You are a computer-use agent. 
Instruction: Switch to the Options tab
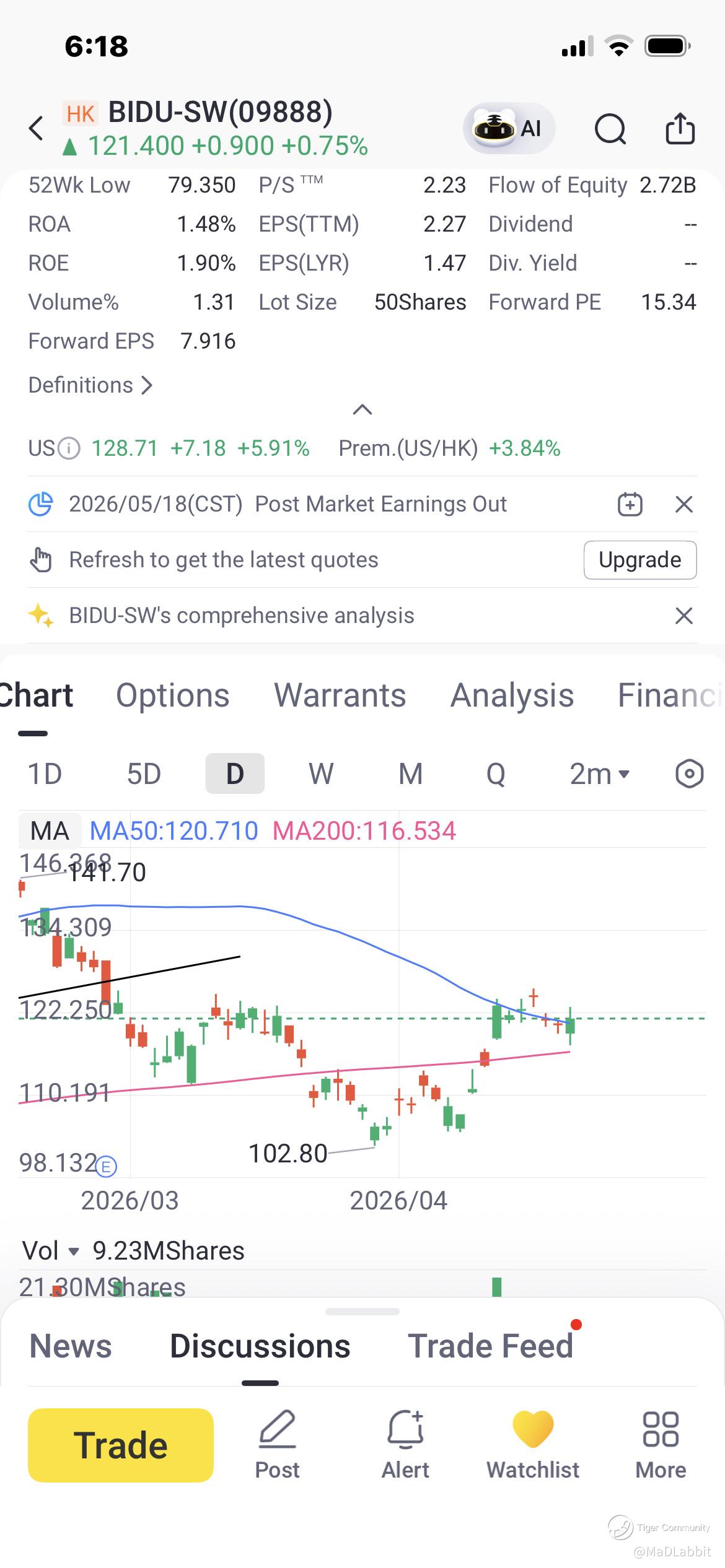(173, 695)
